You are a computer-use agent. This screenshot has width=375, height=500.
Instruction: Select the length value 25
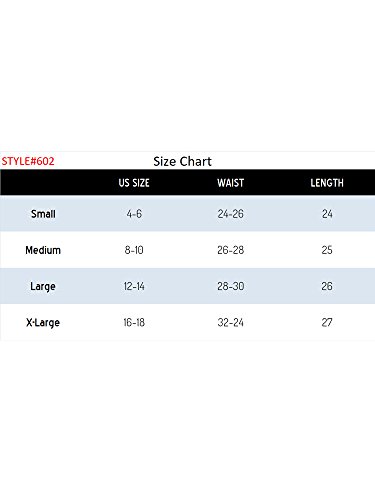[327, 250]
